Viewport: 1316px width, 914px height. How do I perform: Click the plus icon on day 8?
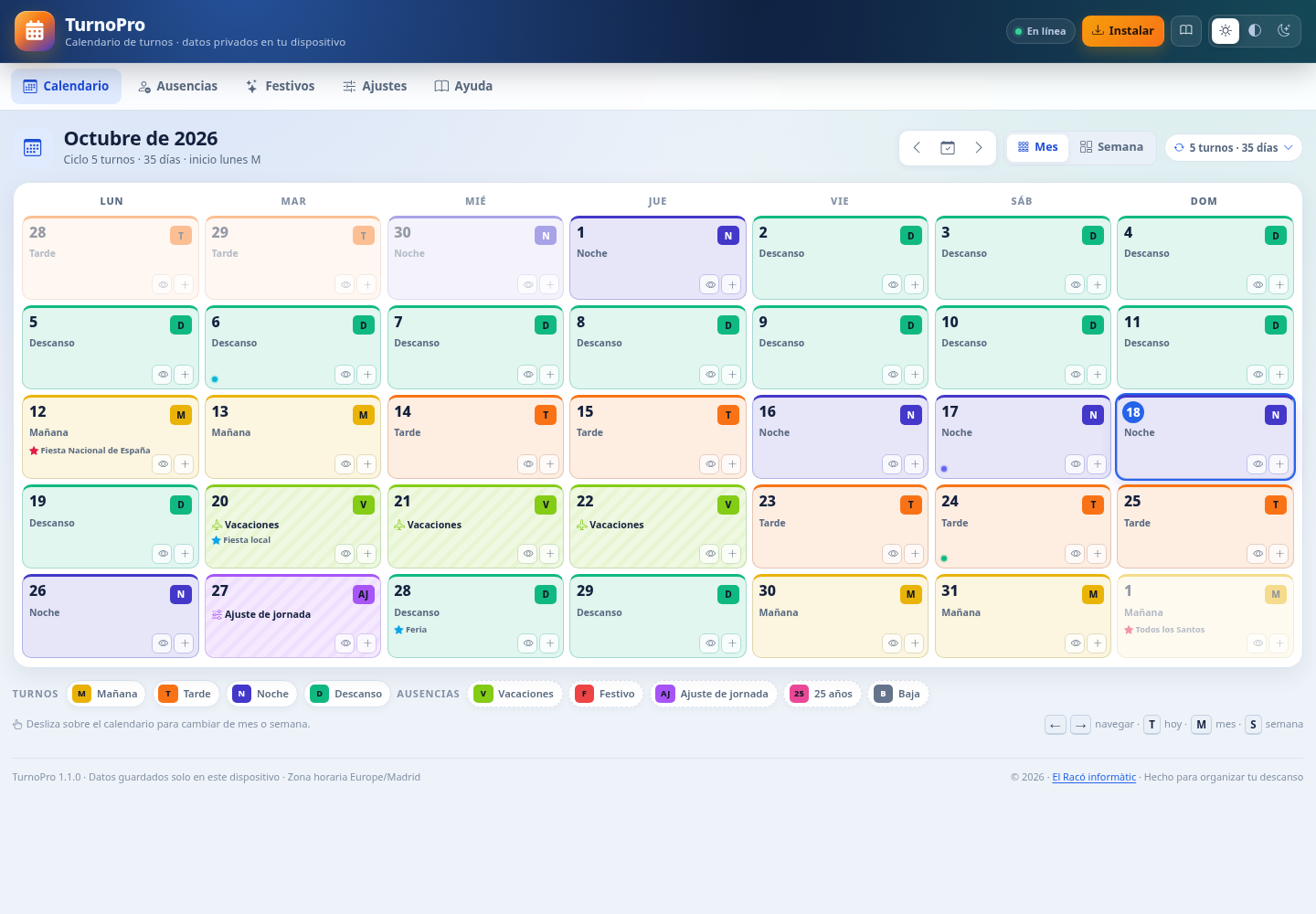tap(732, 375)
